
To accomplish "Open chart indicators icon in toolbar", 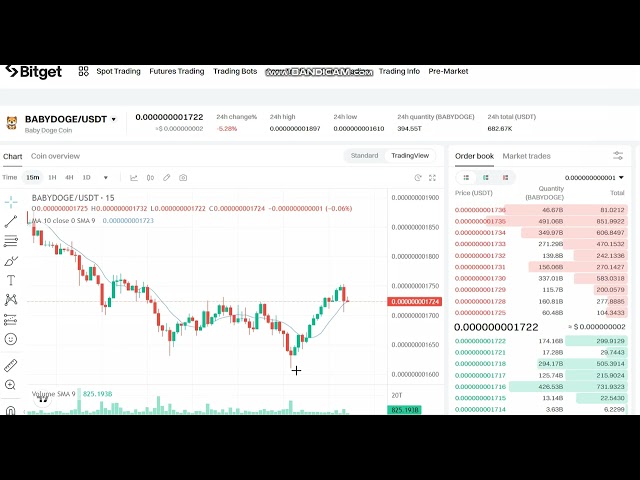I will (133, 178).
